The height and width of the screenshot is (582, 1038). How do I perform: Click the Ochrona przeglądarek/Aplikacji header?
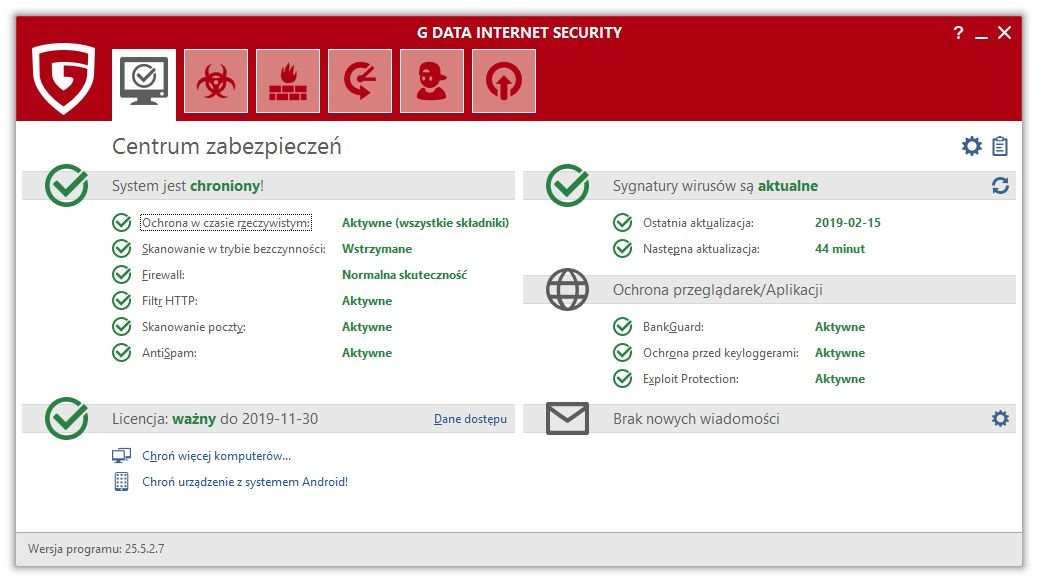click(x=718, y=290)
